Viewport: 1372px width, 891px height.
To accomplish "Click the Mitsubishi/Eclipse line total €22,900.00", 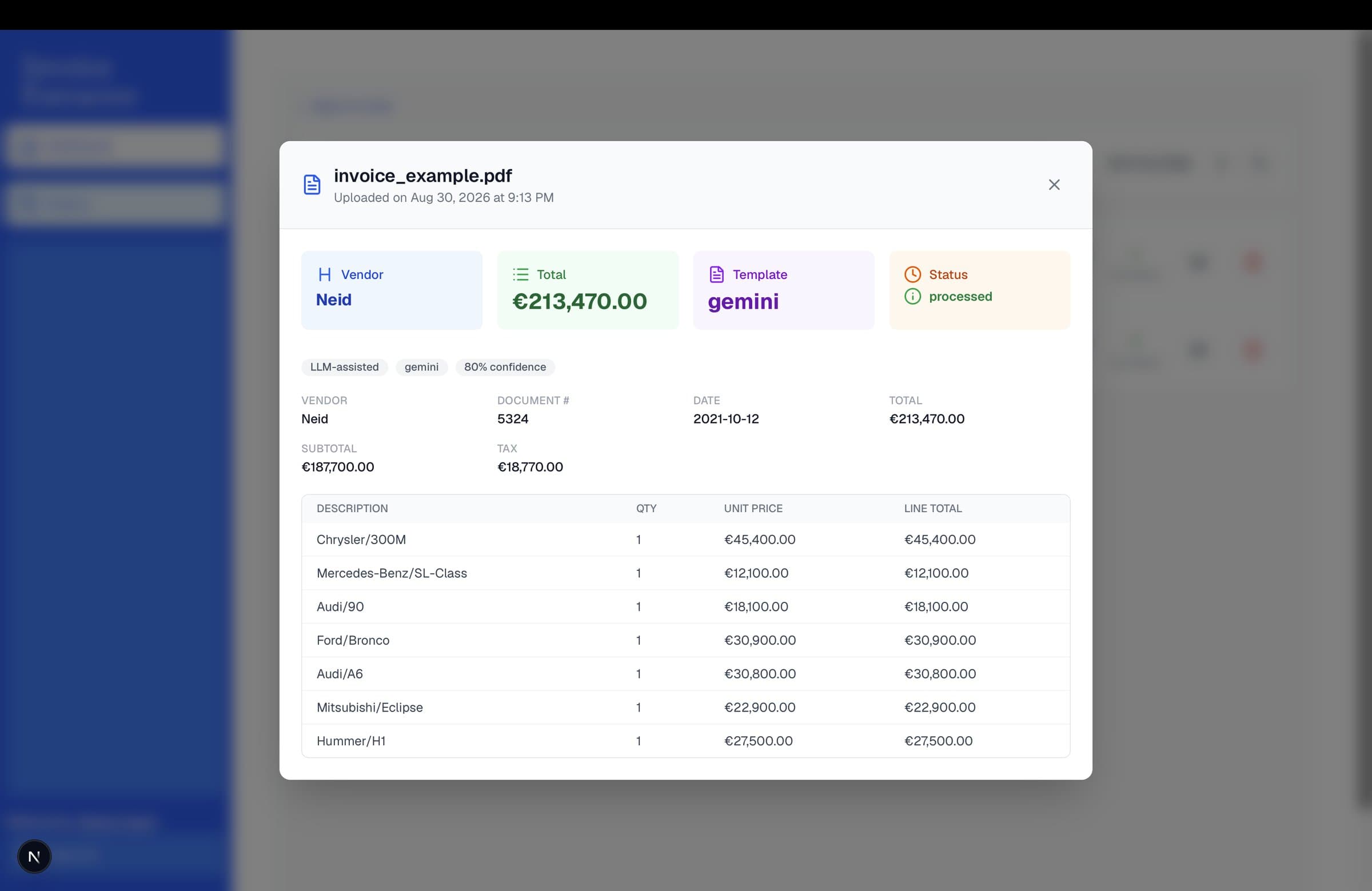I will (x=940, y=707).
